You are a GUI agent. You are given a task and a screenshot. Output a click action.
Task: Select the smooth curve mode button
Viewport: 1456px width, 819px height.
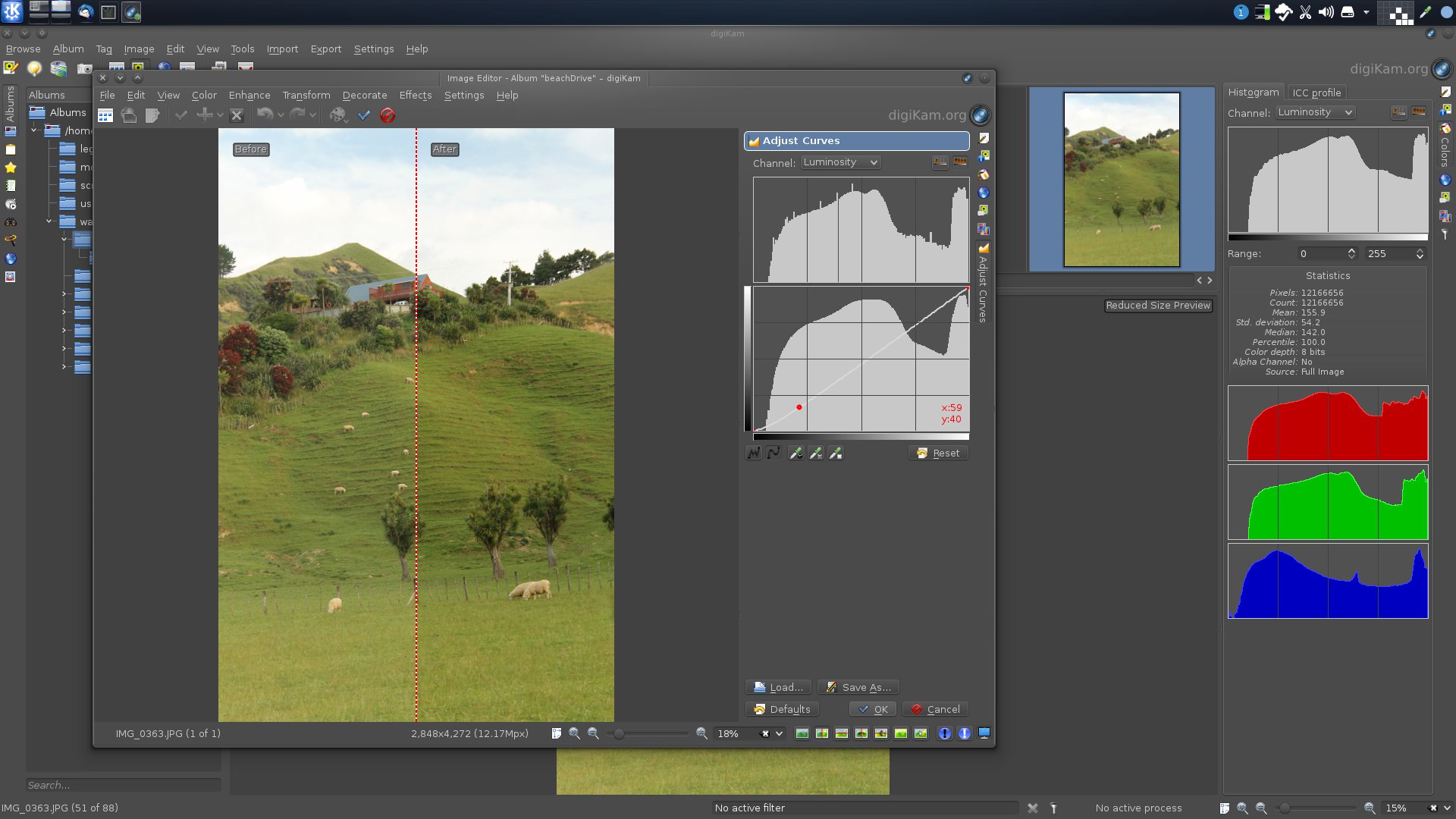pos(773,453)
